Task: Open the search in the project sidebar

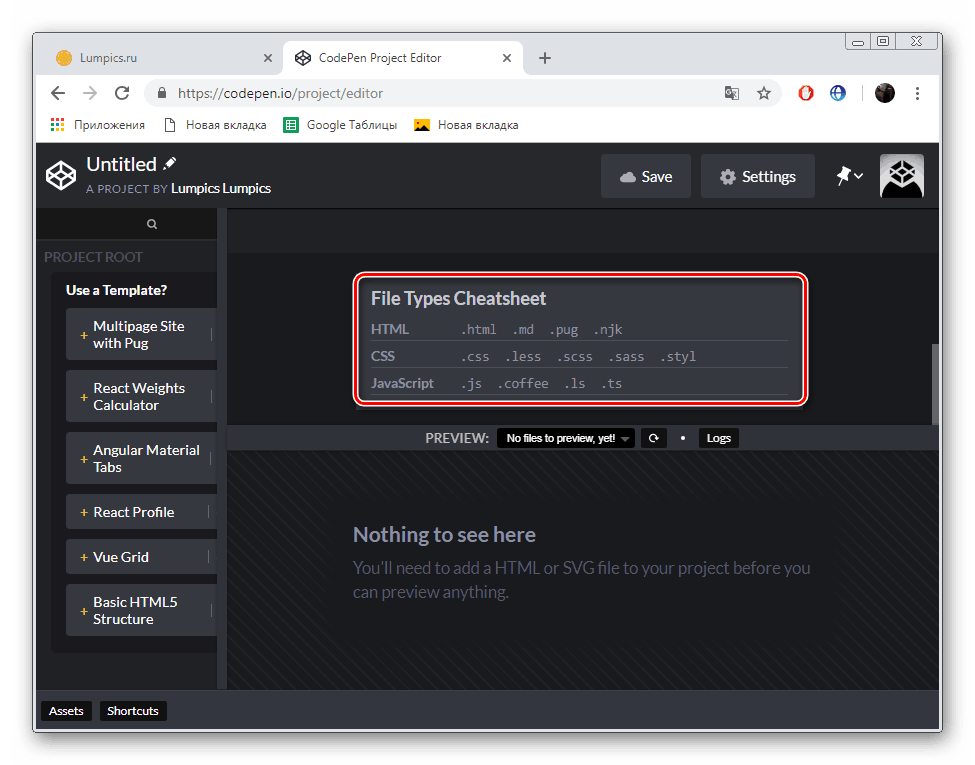Action: pyautogui.click(x=152, y=223)
